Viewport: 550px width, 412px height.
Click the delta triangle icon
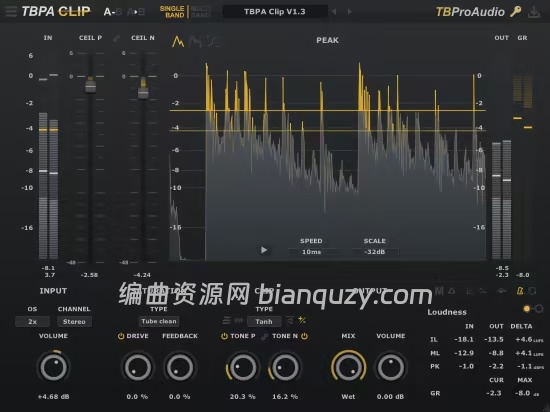coord(452,291)
